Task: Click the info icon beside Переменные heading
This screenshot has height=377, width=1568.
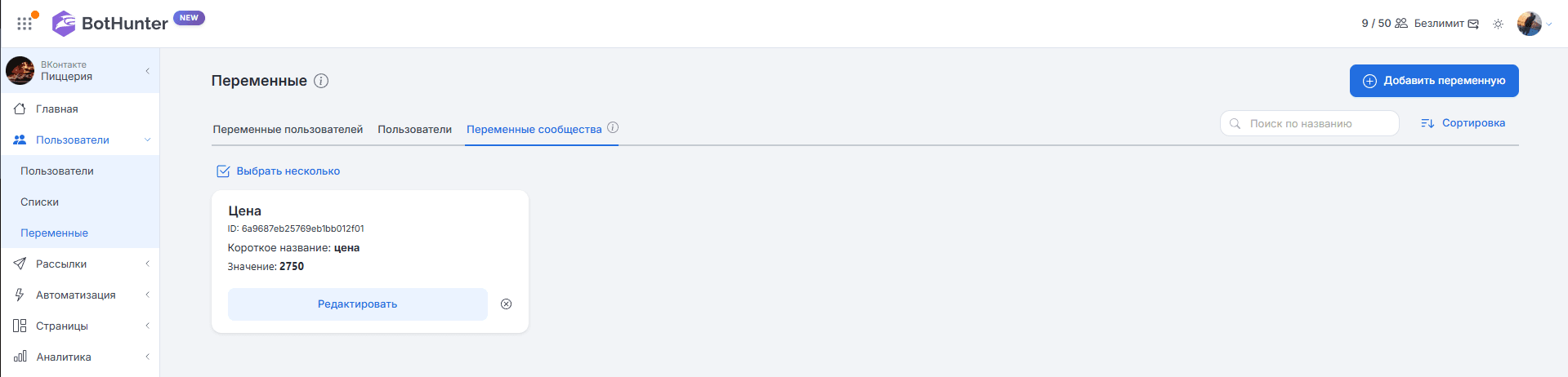Action: (x=321, y=81)
